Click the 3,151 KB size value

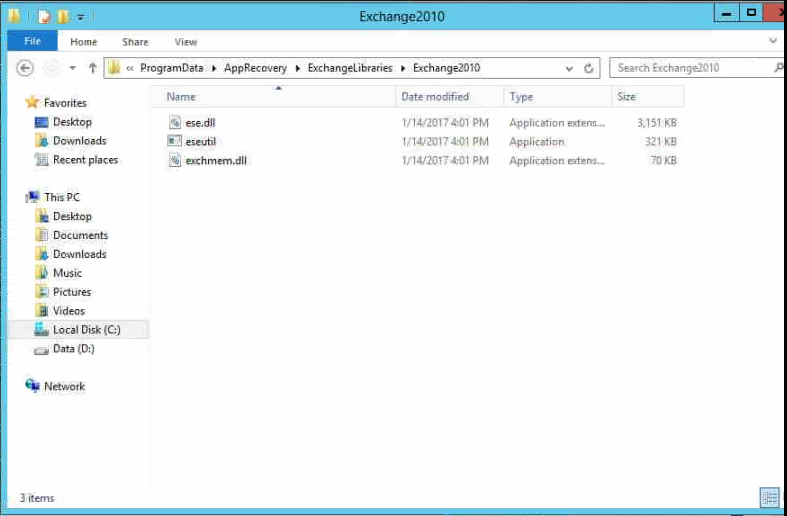point(657,122)
